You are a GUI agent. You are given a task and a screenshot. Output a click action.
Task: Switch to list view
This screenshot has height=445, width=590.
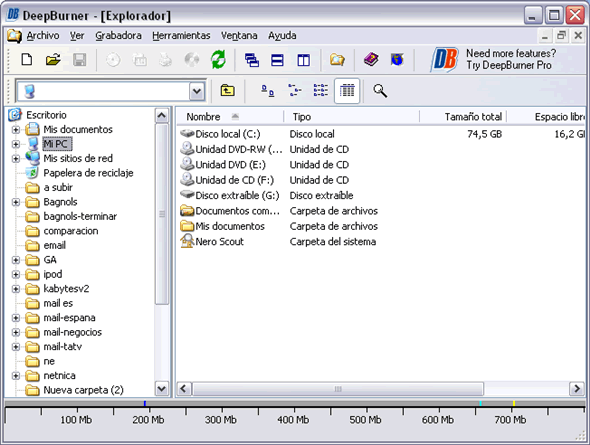321,90
